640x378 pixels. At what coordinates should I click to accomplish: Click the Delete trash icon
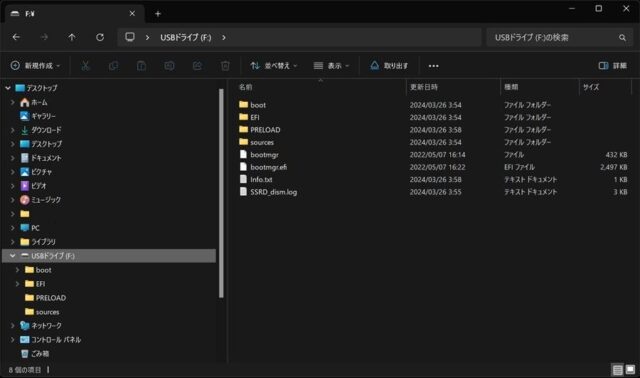pyautogui.click(x=225, y=66)
